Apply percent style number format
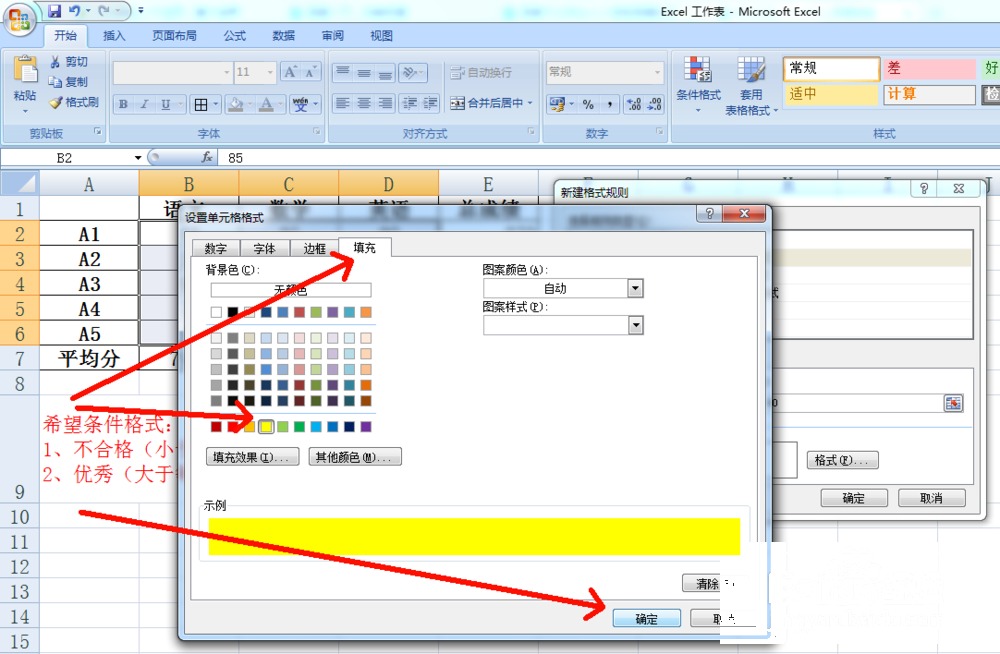The width and height of the screenshot is (1000, 654). pos(588,104)
